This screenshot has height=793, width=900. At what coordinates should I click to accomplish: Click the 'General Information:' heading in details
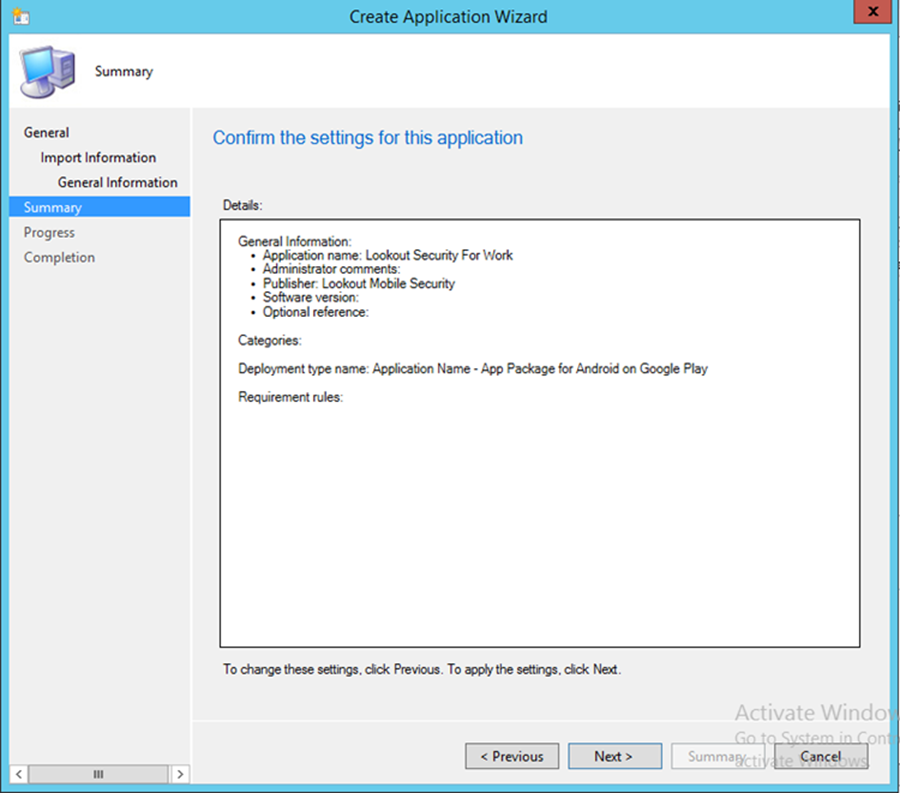click(294, 242)
